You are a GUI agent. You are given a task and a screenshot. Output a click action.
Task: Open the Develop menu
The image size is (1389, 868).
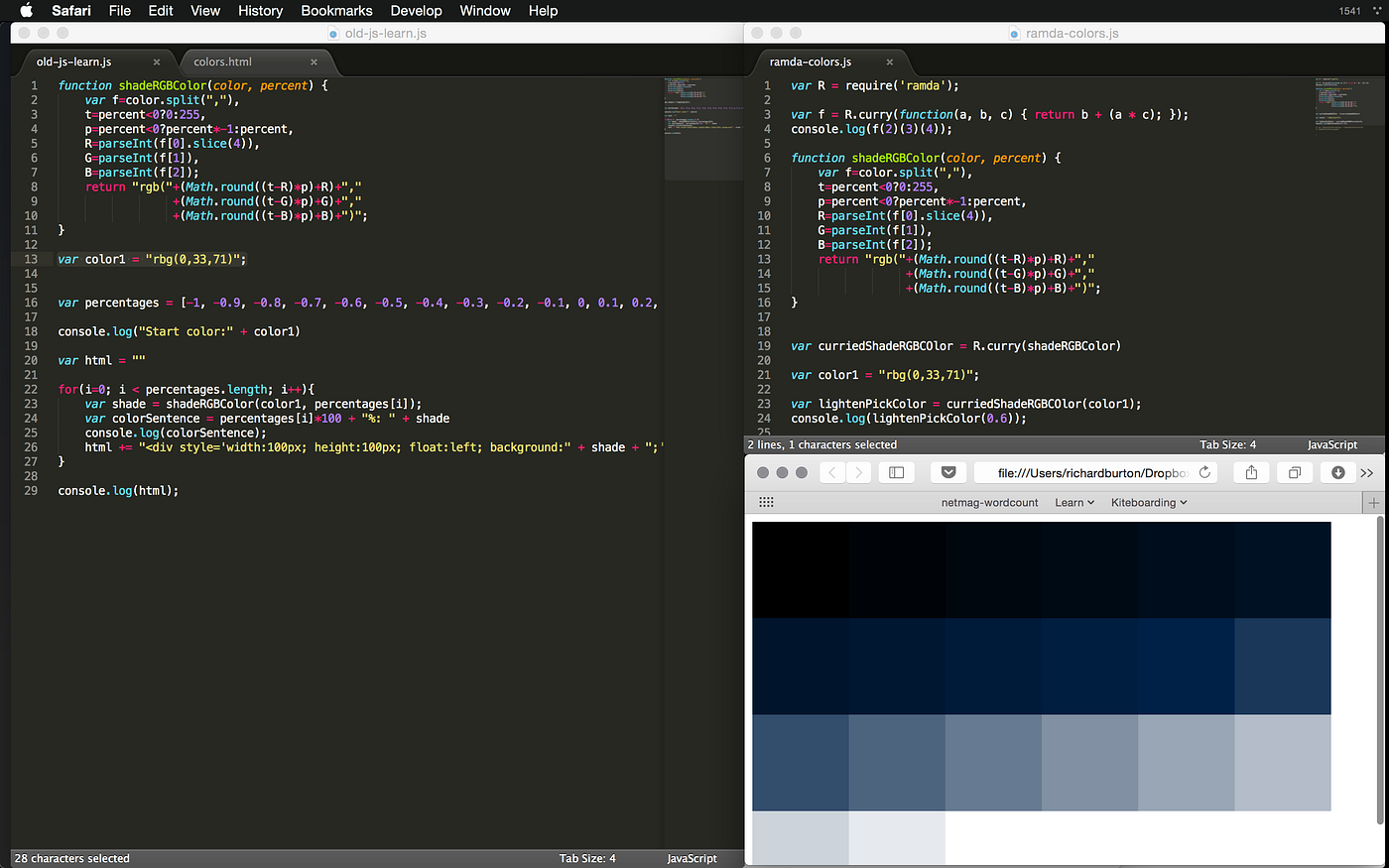(x=416, y=11)
